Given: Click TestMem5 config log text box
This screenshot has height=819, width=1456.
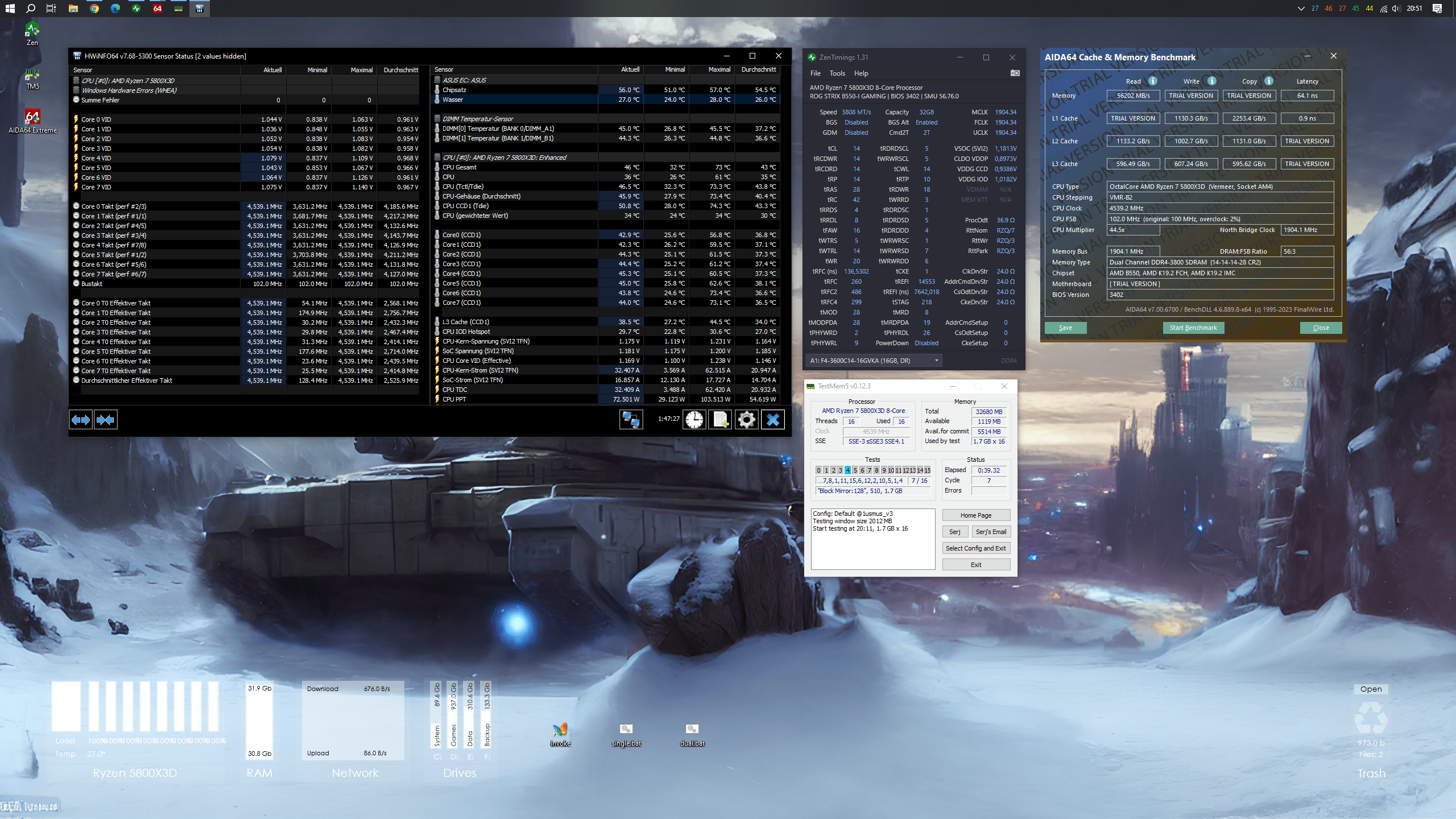Looking at the screenshot, I should 873,539.
